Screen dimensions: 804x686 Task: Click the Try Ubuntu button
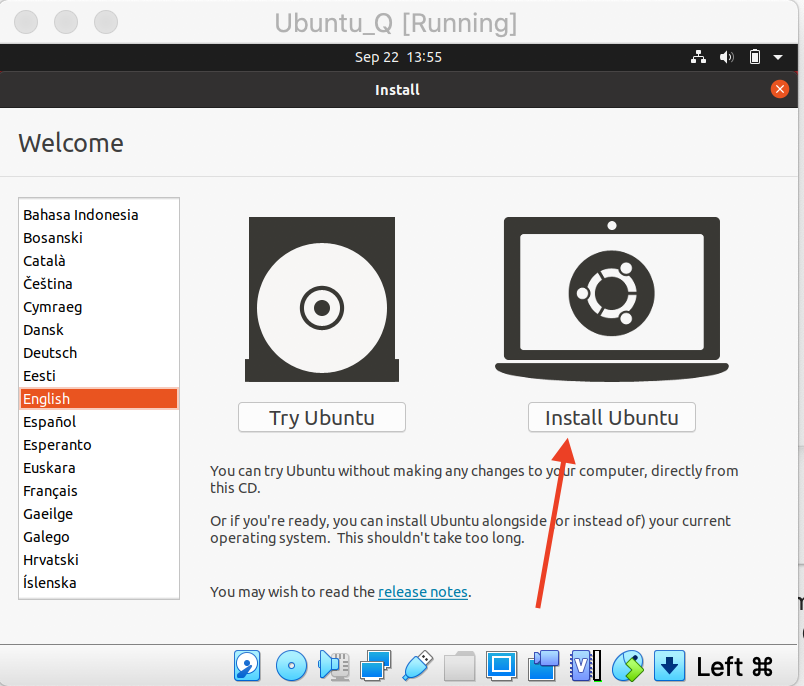pyautogui.click(x=321, y=418)
